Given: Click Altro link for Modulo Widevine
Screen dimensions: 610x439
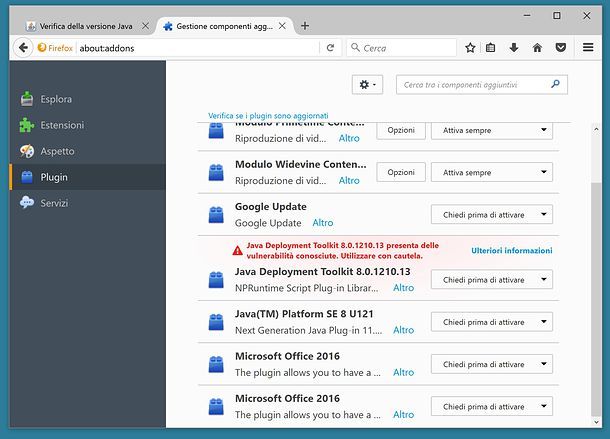Looking at the screenshot, I should (x=349, y=181).
